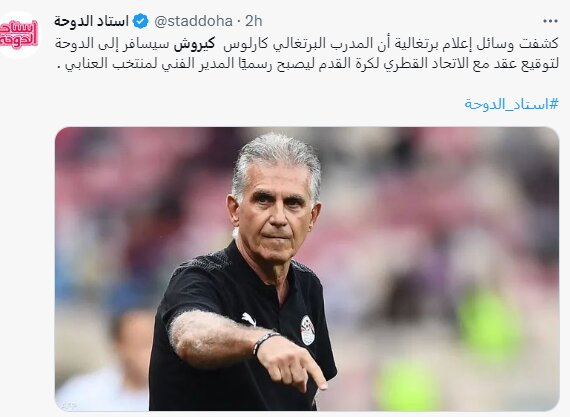Click the tweet line mentioning الاتحاد القطري

(308, 64)
